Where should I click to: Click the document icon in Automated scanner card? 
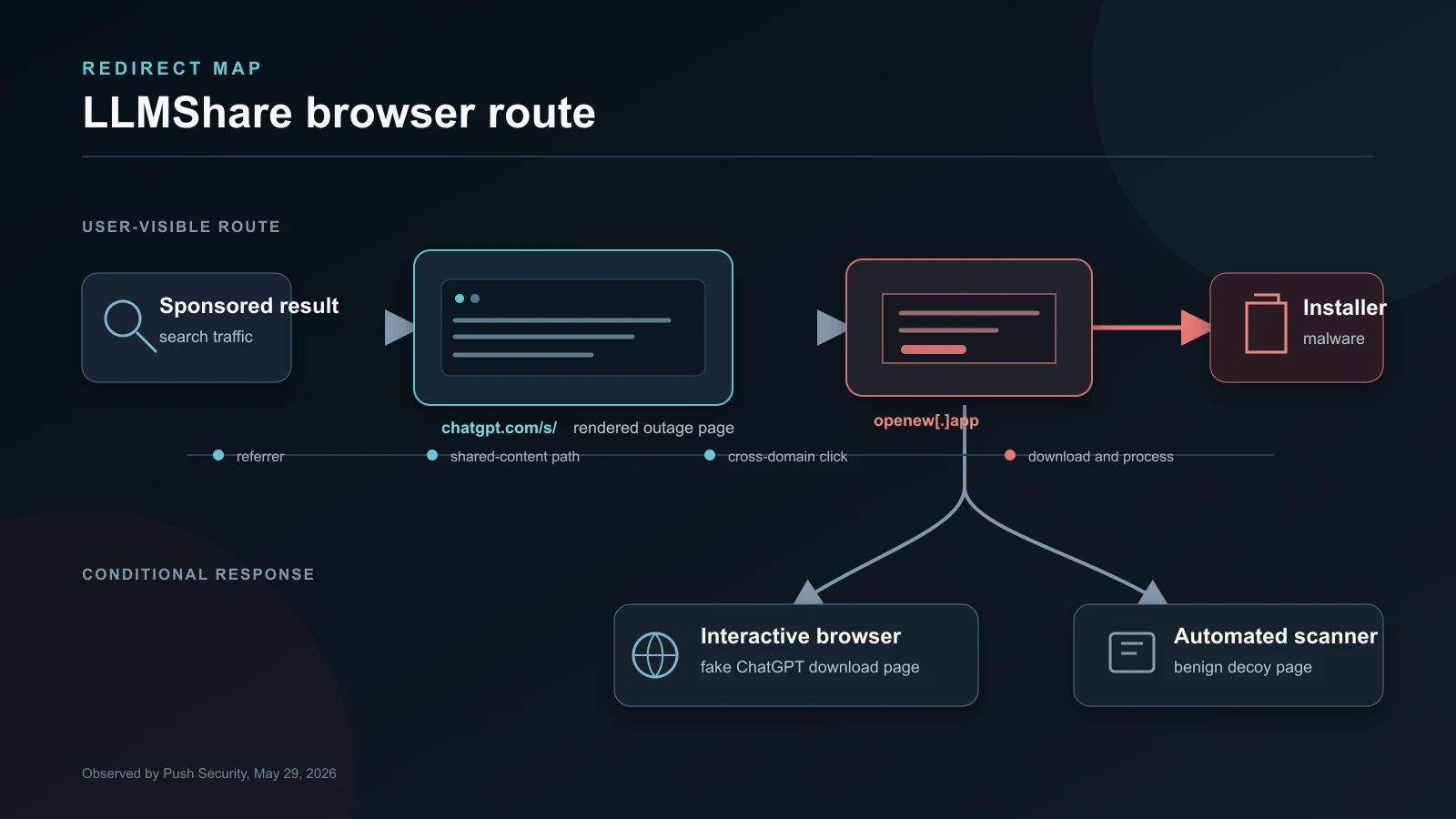tap(1132, 652)
